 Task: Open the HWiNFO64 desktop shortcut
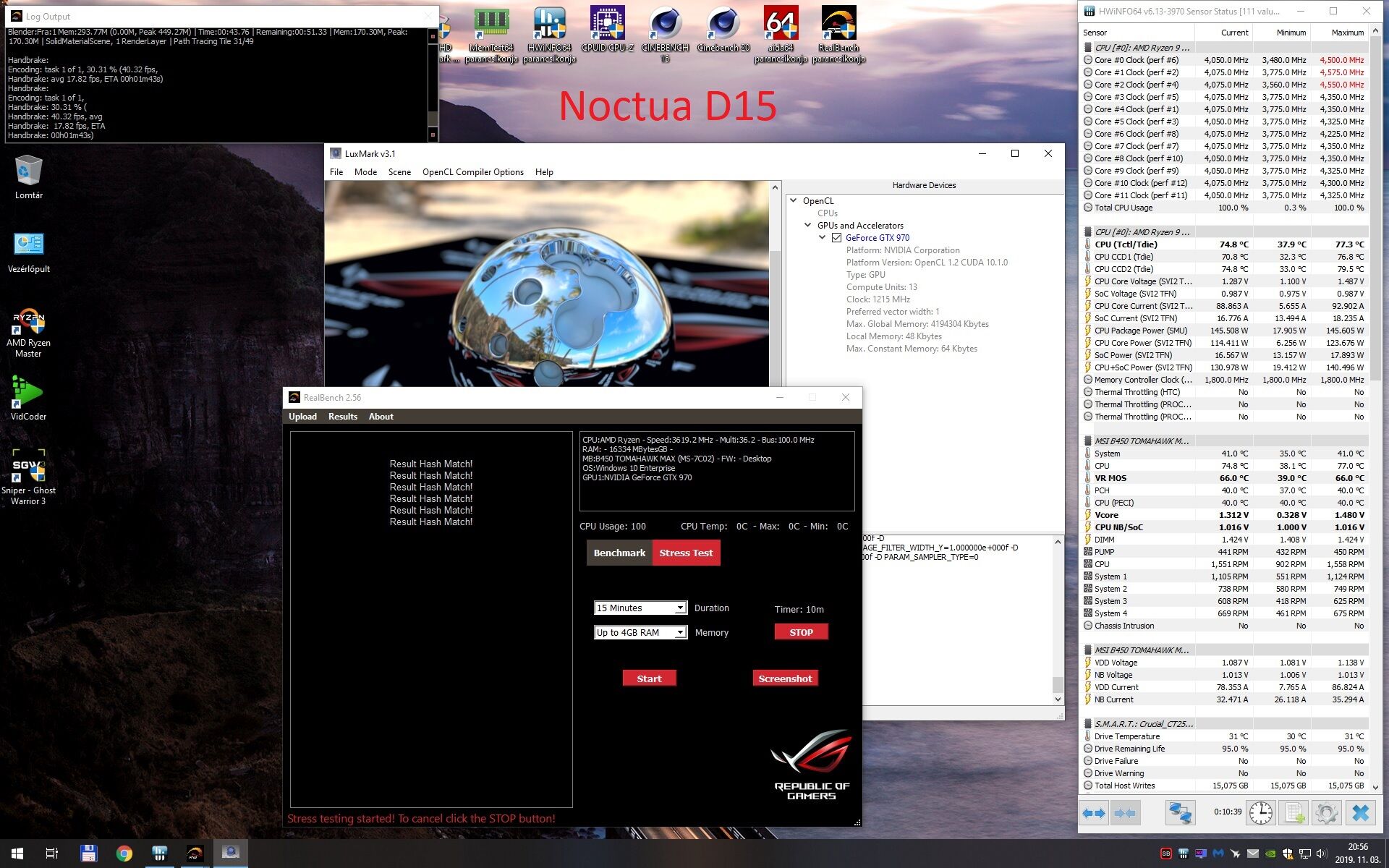coord(549,34)
